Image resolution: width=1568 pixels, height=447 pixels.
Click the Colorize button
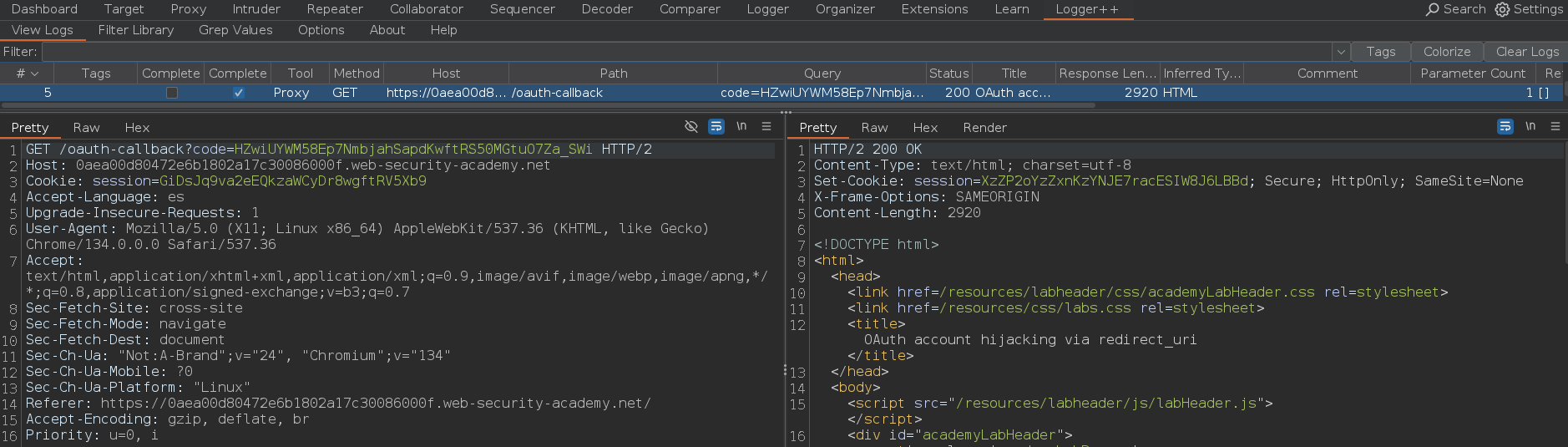[1447, 52]
